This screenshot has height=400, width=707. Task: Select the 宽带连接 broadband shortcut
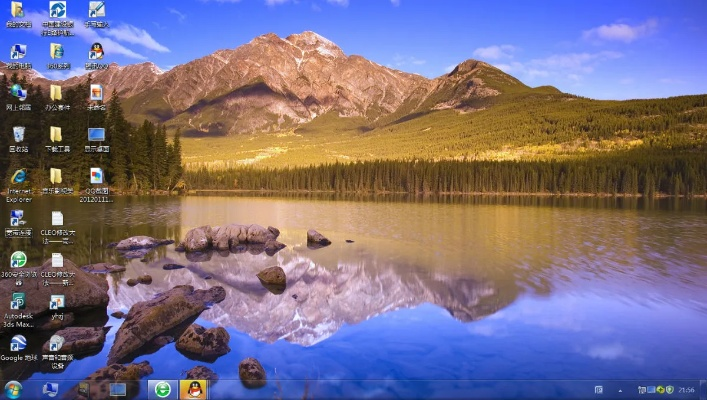coord(18,219)
